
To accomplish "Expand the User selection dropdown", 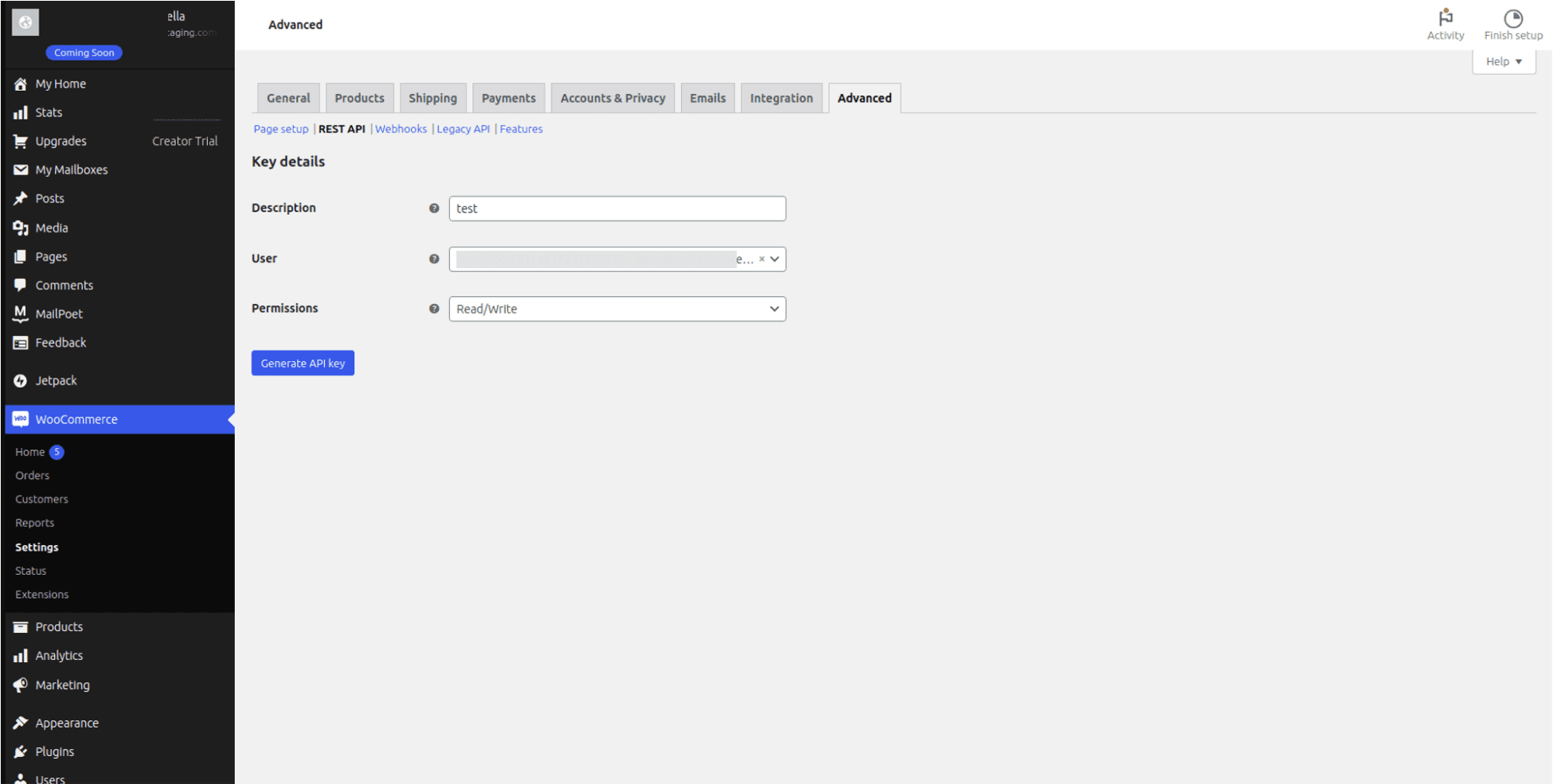I will point(774,259).
